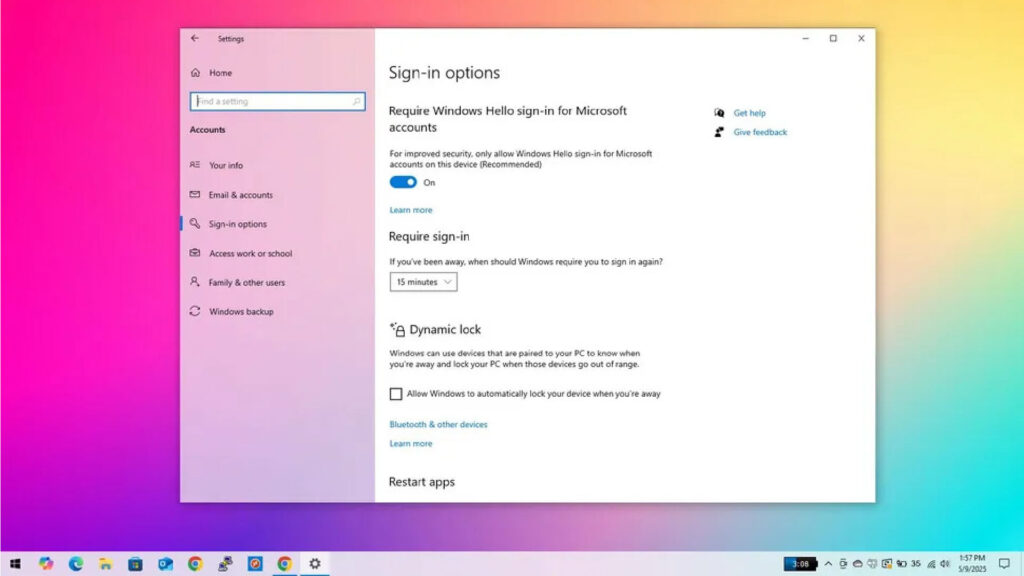Open the Copilot app in the taskbar

(46, 564)
